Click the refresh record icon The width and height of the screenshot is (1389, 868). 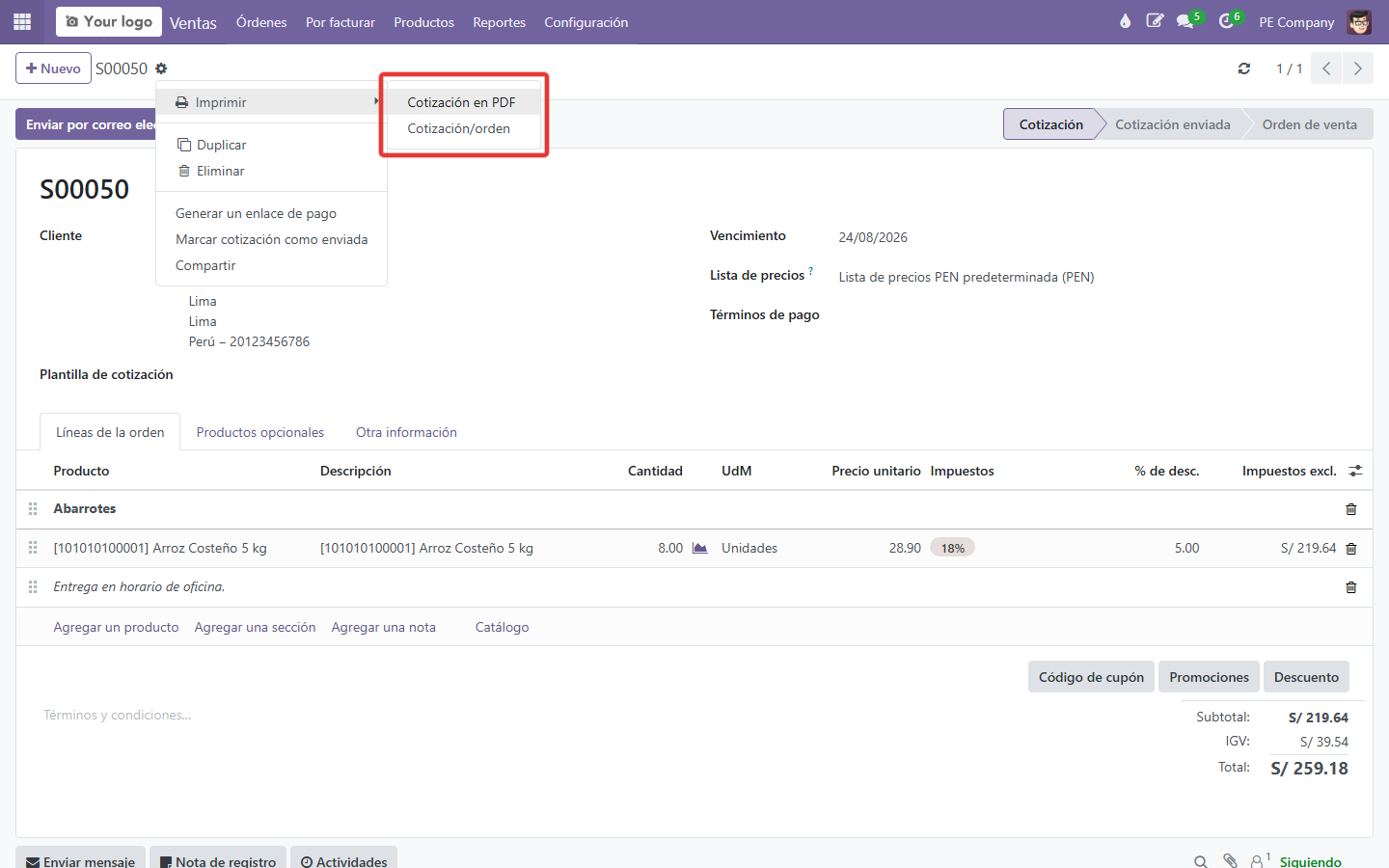point(1244,68)
